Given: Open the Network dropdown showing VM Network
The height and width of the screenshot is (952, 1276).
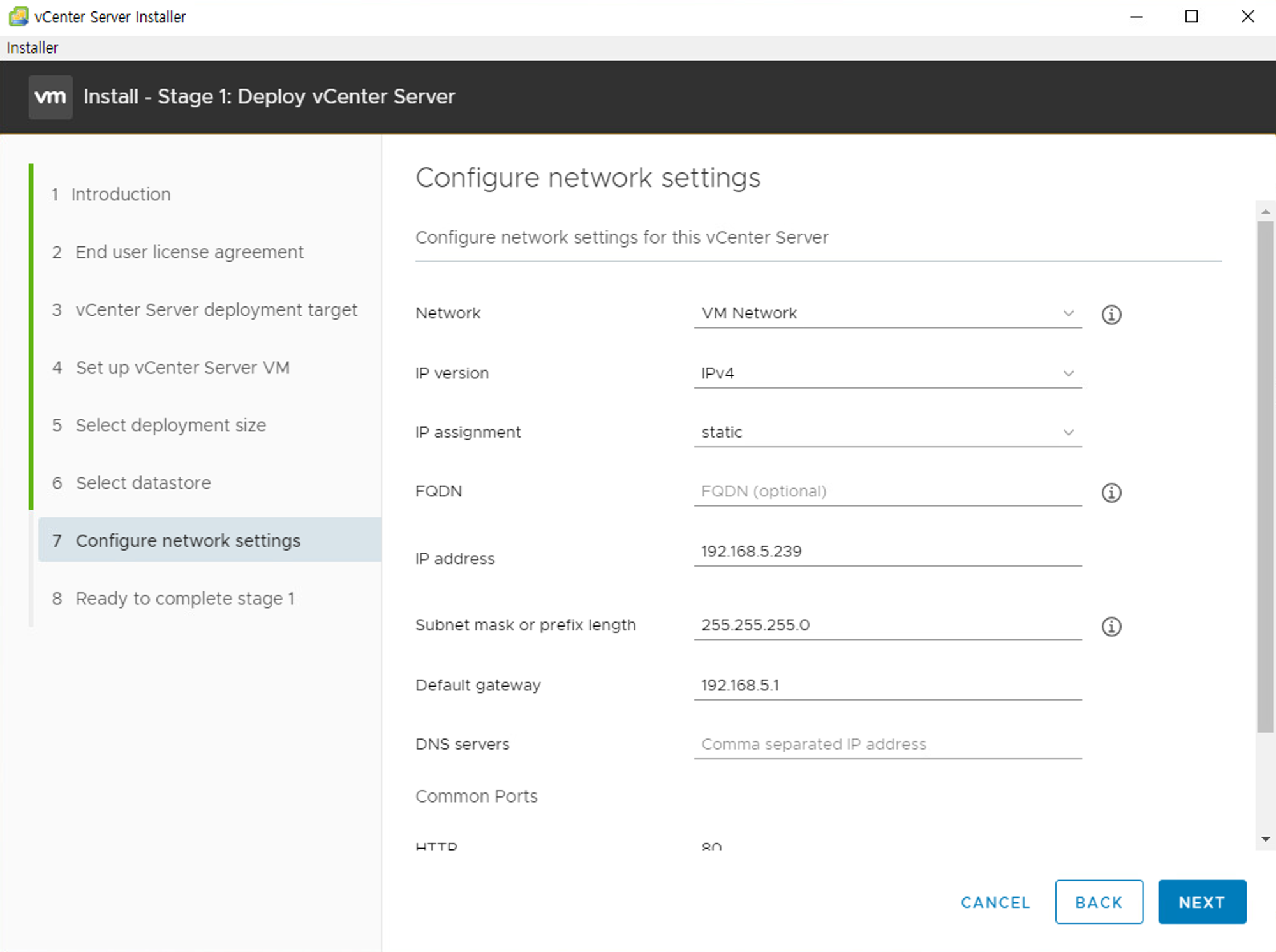Looking at the screenshot, I should pyautogui.click(x=887, y=313).
